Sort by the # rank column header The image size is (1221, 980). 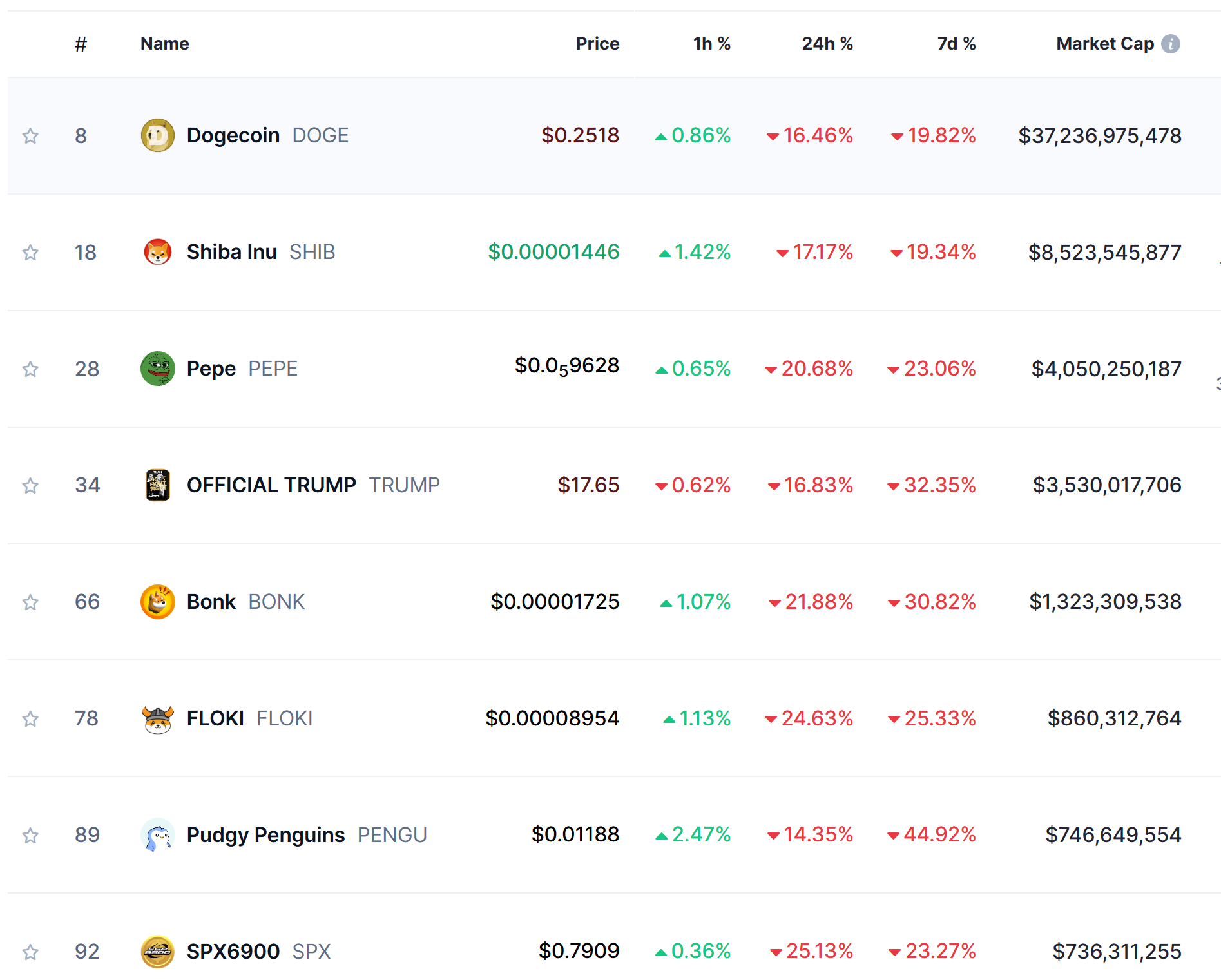tap(81, 44)
